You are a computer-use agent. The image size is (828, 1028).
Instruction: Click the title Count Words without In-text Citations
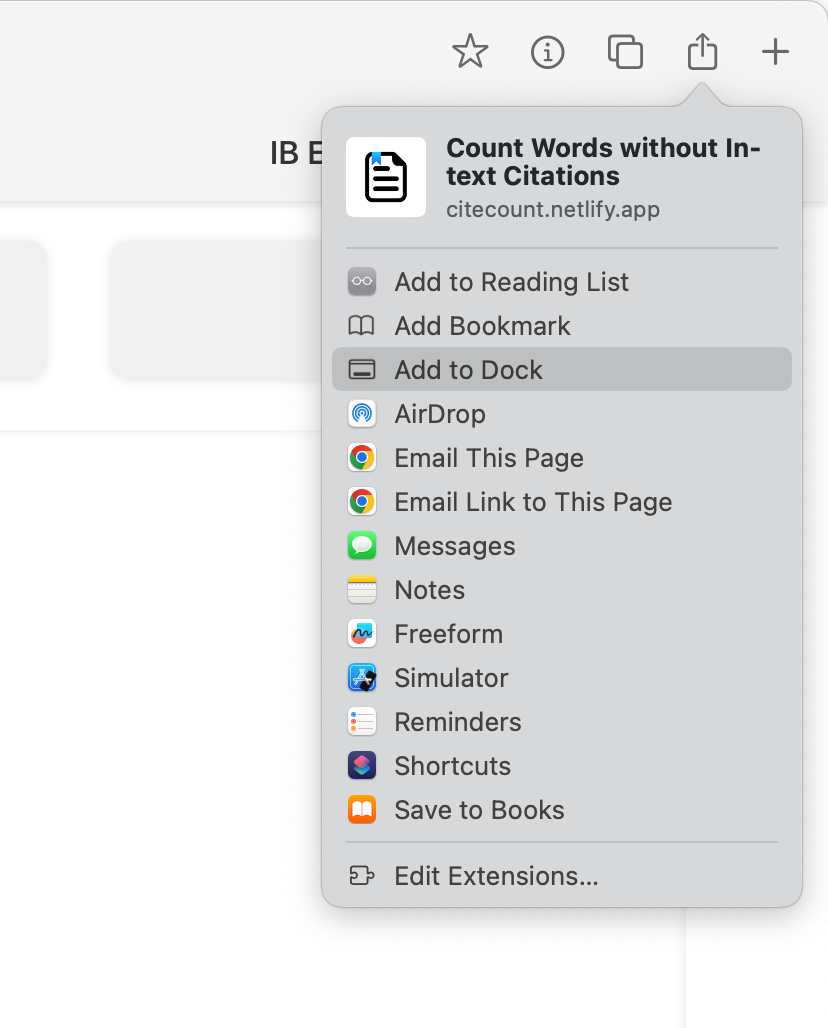(x=603, y=162)
